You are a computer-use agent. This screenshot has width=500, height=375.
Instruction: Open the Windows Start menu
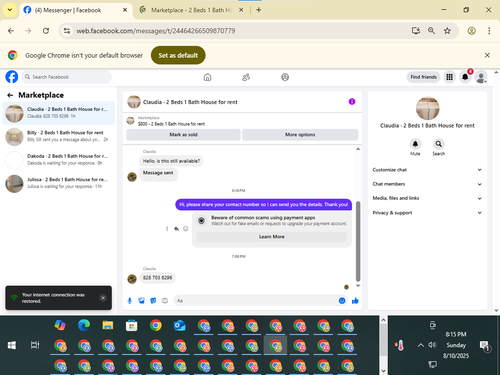[x=12, y=345]
